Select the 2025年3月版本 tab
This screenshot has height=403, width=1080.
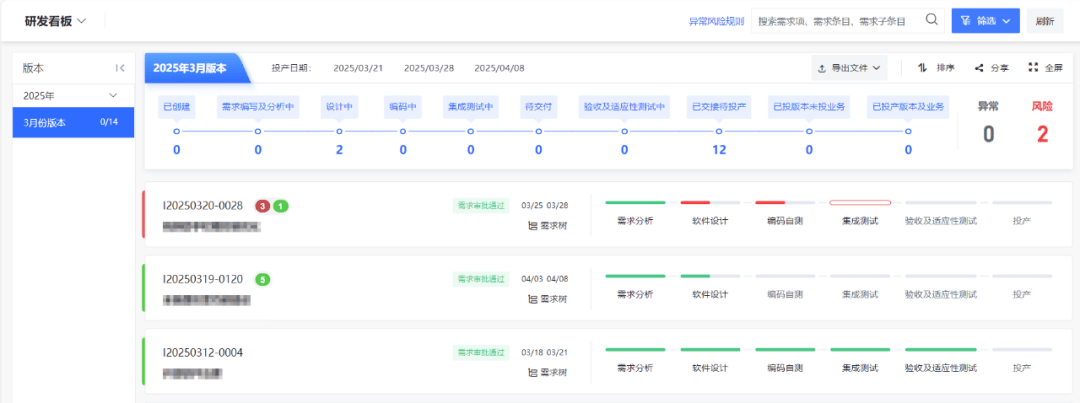[x=194, y=68]
